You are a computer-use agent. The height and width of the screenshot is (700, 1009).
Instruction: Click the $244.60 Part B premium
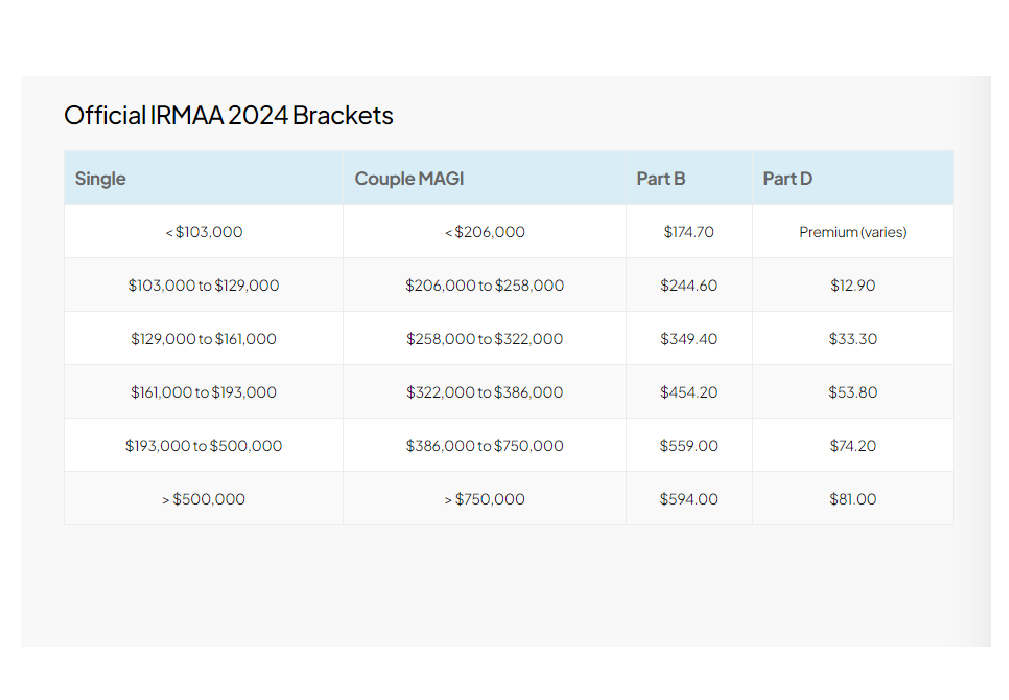point(689,286)
